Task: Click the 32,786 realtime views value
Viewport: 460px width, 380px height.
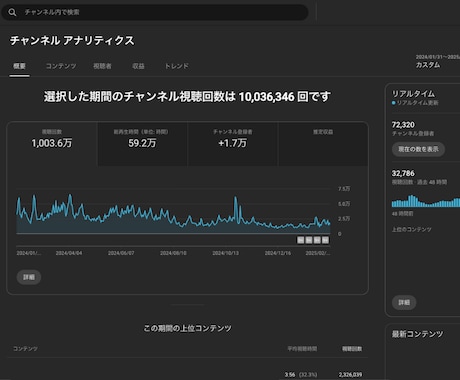Action: tap(403, 173)
